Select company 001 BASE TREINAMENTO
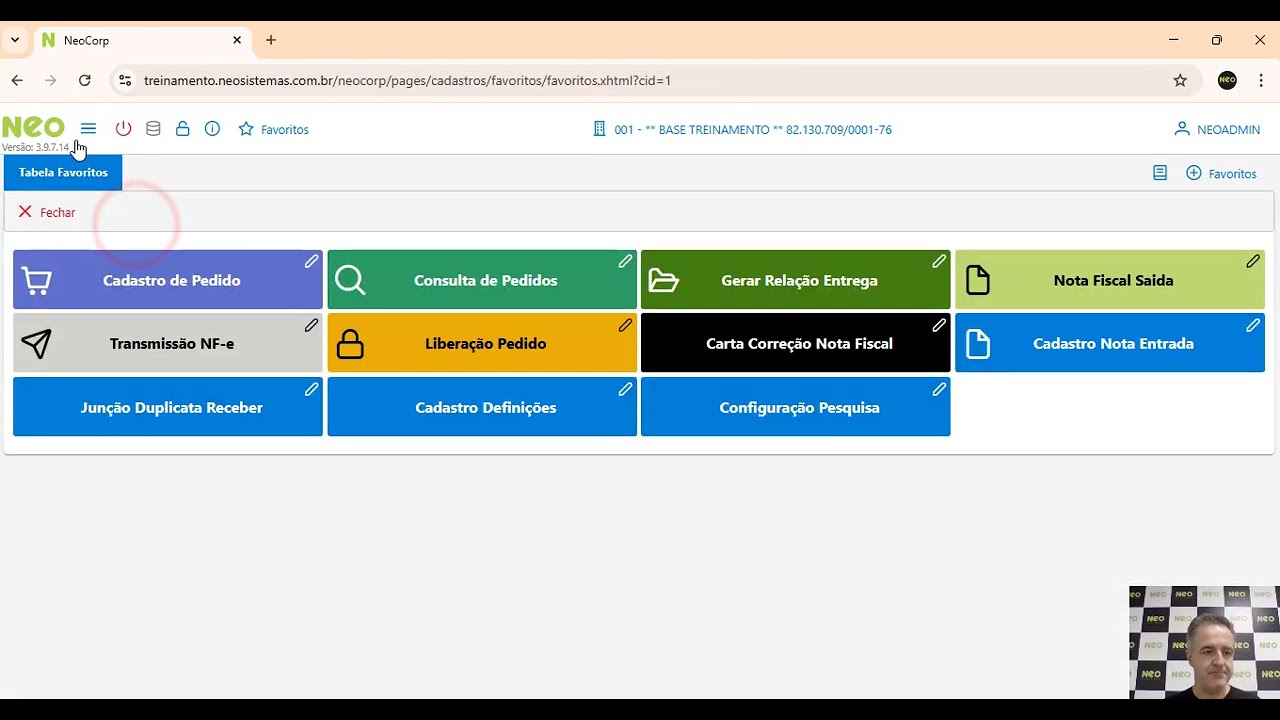 742,129
